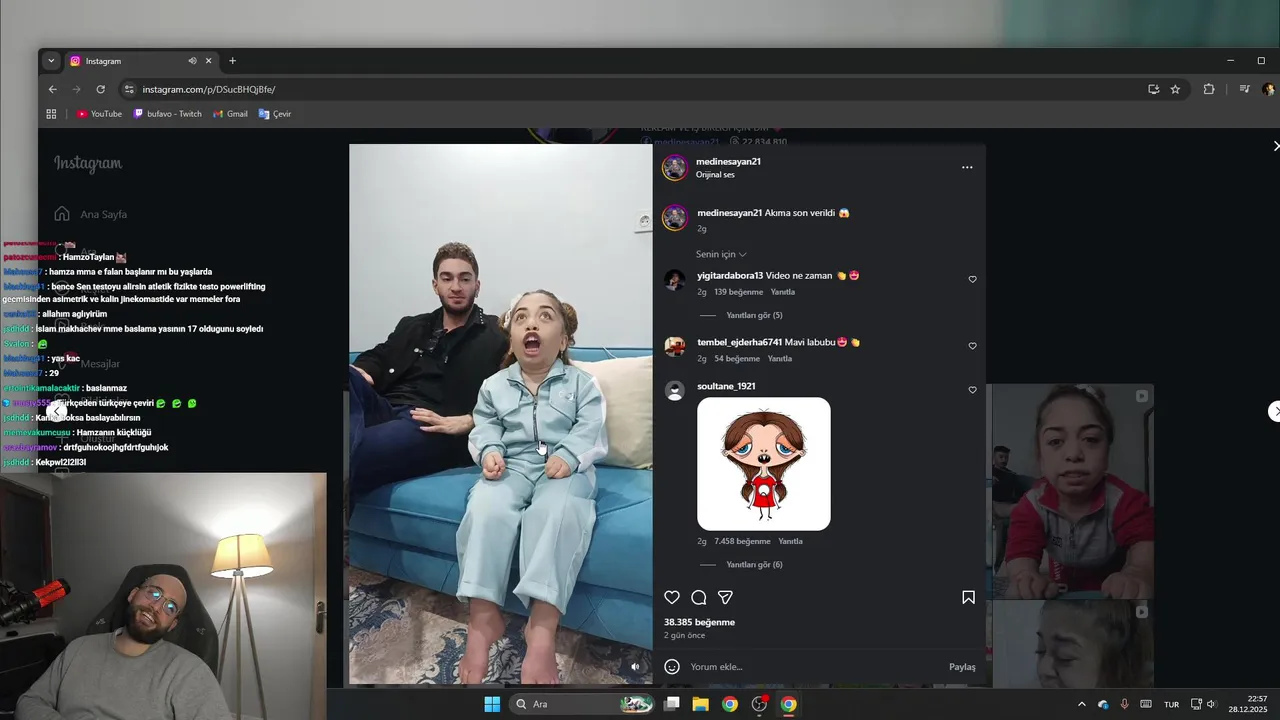Open the Çevir bookmark

point(275,114)
